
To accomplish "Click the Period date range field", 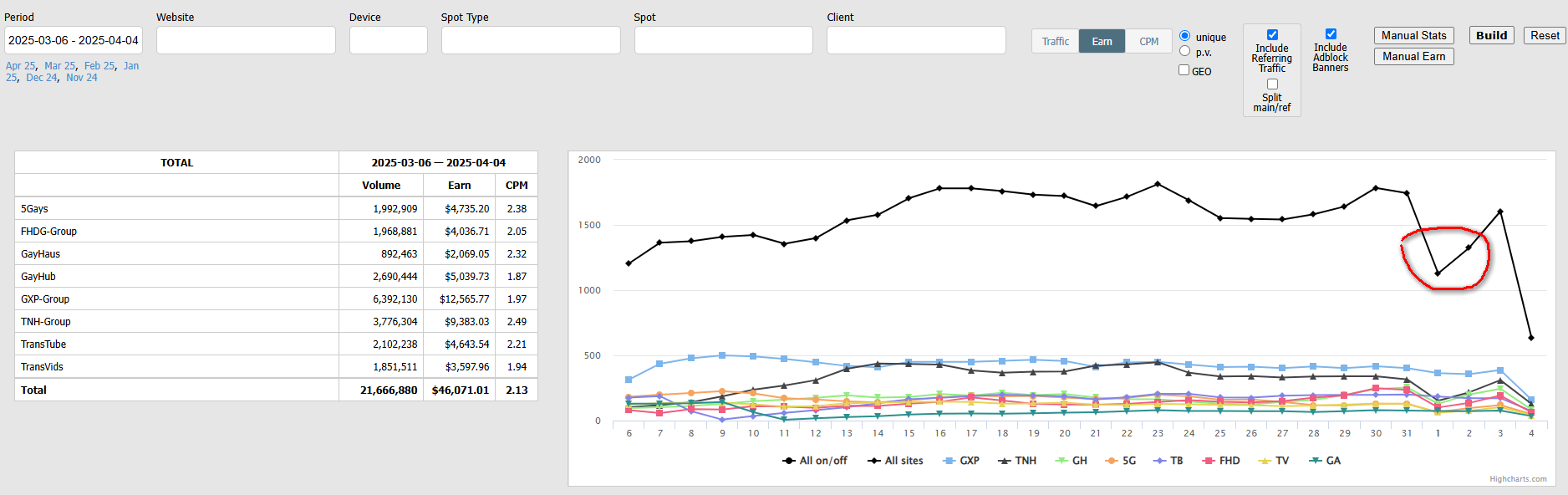I will (74, 40).
